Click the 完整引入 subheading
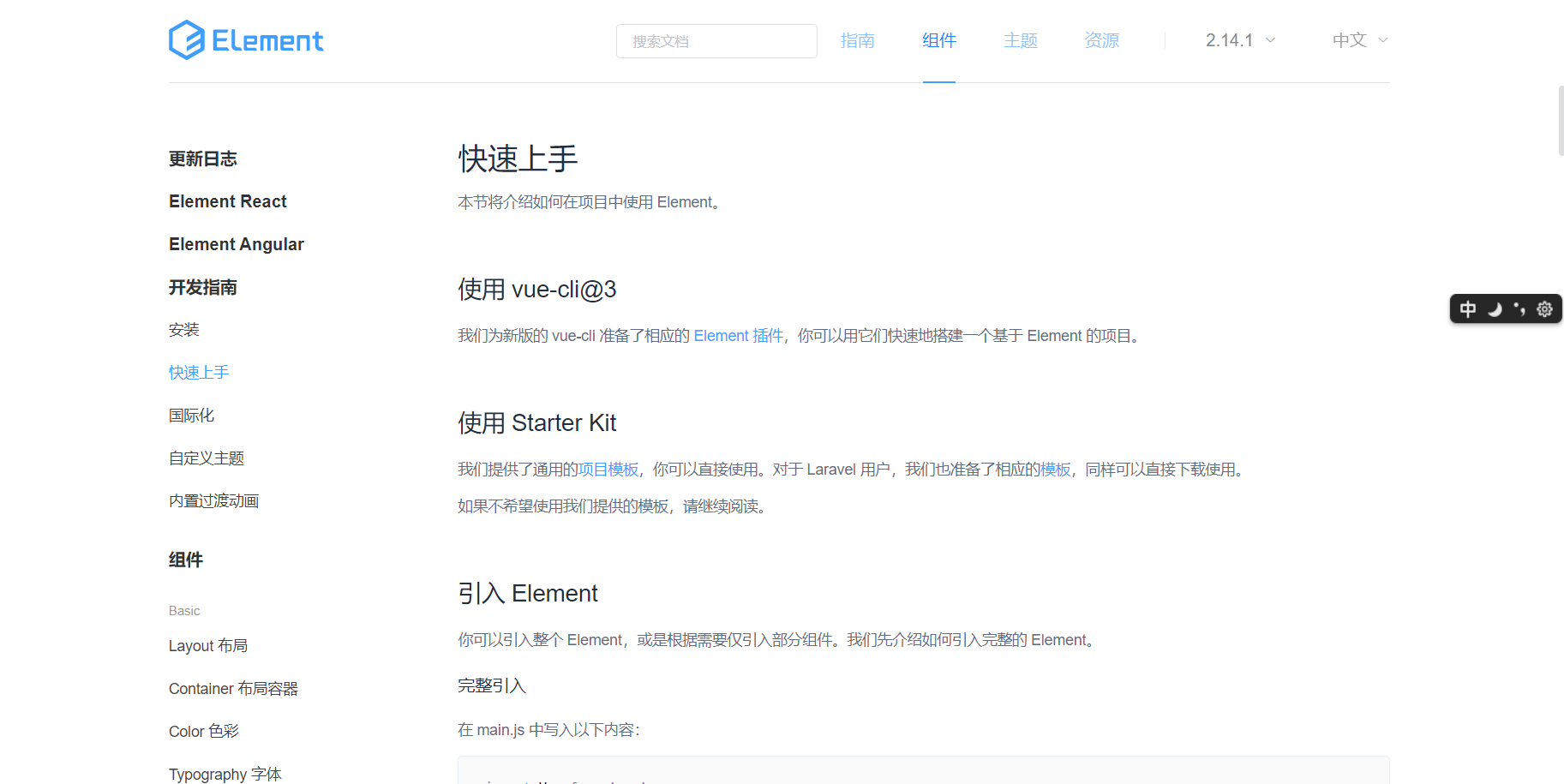 pos(492,685)
